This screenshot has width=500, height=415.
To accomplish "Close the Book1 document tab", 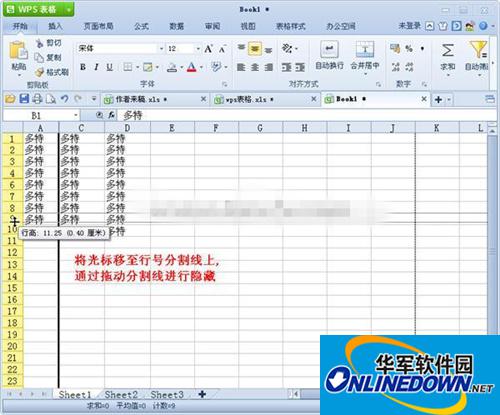I will [x=424, y=99].
